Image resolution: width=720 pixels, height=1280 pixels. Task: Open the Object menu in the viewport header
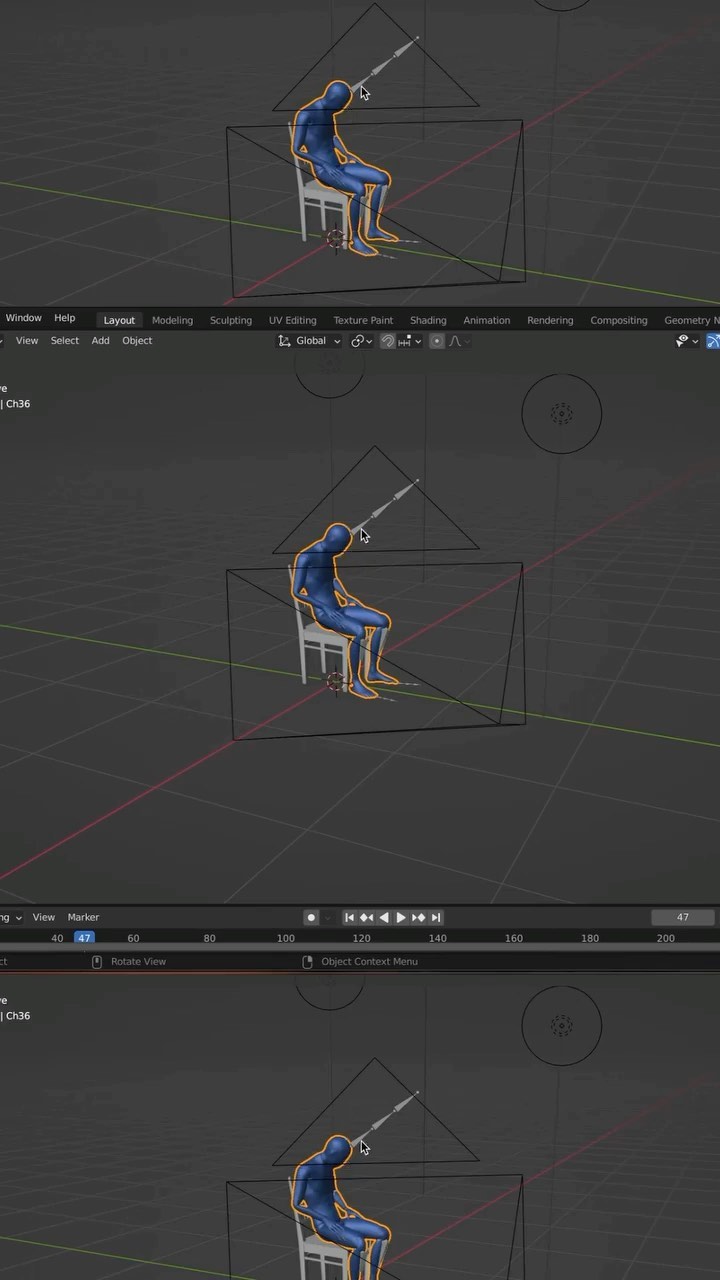[137, 341]
